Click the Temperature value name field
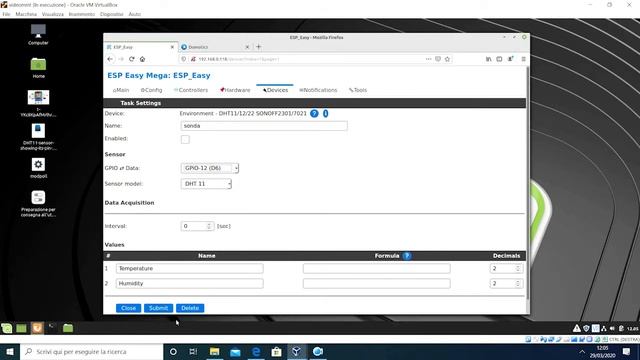640x360 pixels. tap(190, 268)
